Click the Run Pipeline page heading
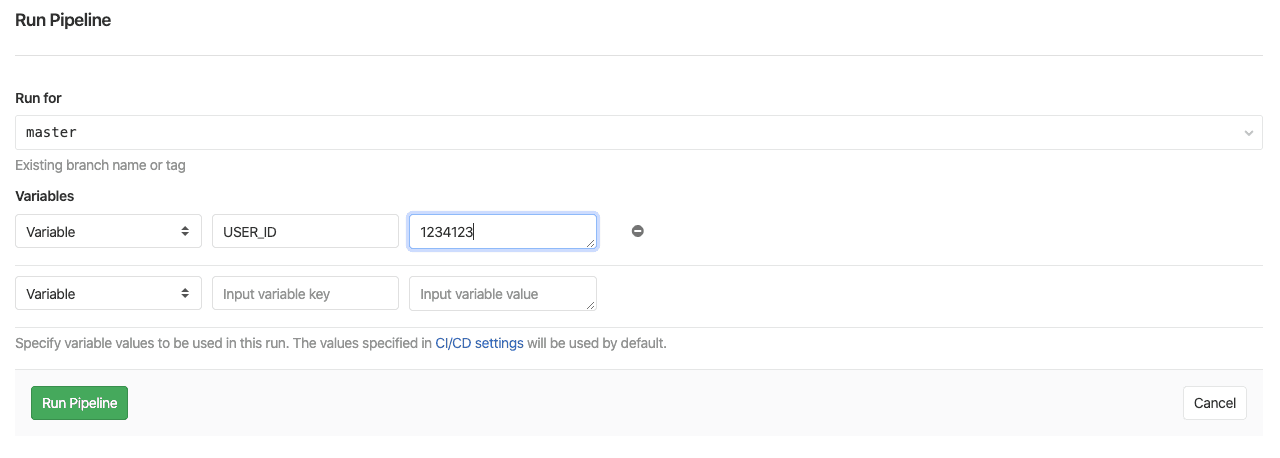This screenshot has width=1280, height=458. (x=63, y=20)
